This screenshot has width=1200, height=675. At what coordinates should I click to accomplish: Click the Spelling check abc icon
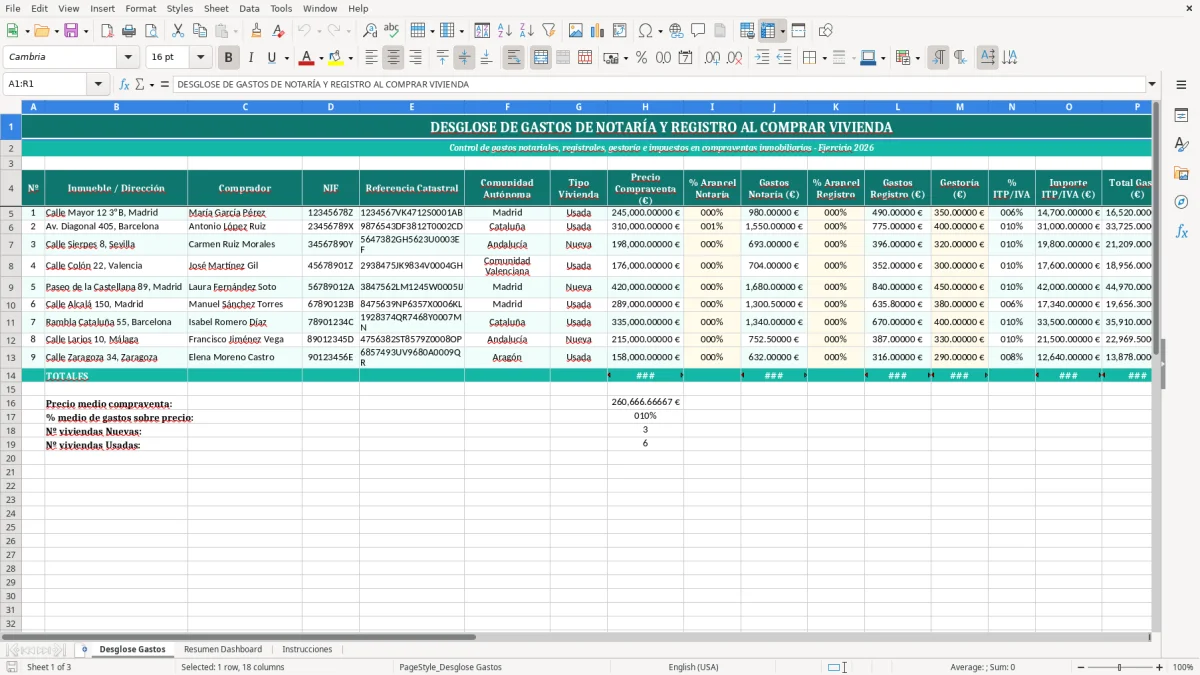[x=392, y=31]
